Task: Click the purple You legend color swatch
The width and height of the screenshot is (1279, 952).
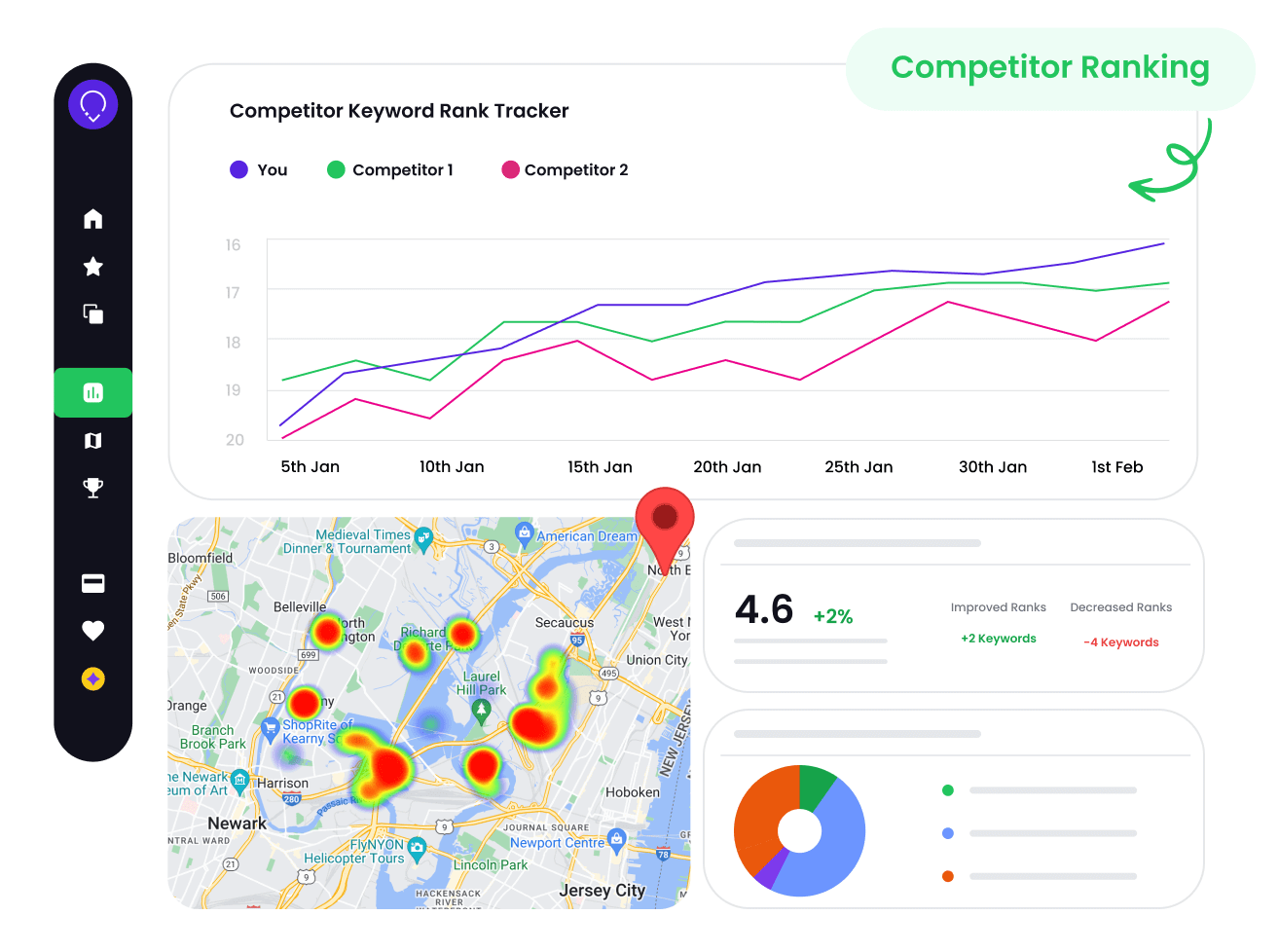Action: 238,169
